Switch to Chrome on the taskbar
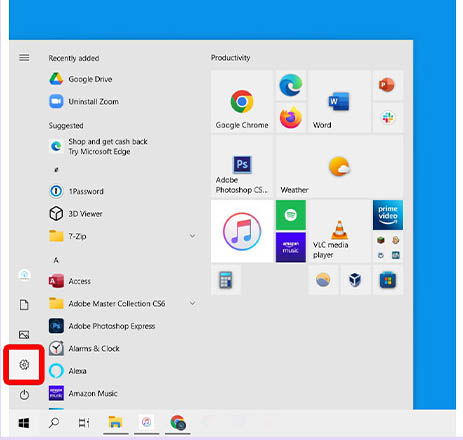This screenshot has width=463, height=440. click(x=178, y=423)
